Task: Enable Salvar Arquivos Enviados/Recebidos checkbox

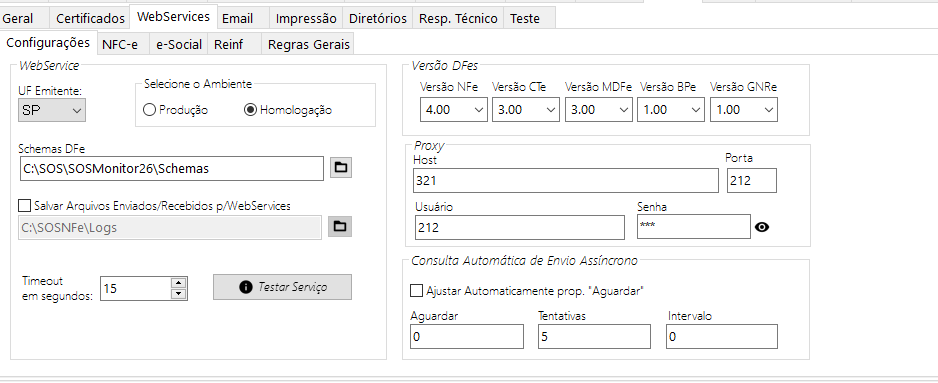Action: click(x=24, y=206)
